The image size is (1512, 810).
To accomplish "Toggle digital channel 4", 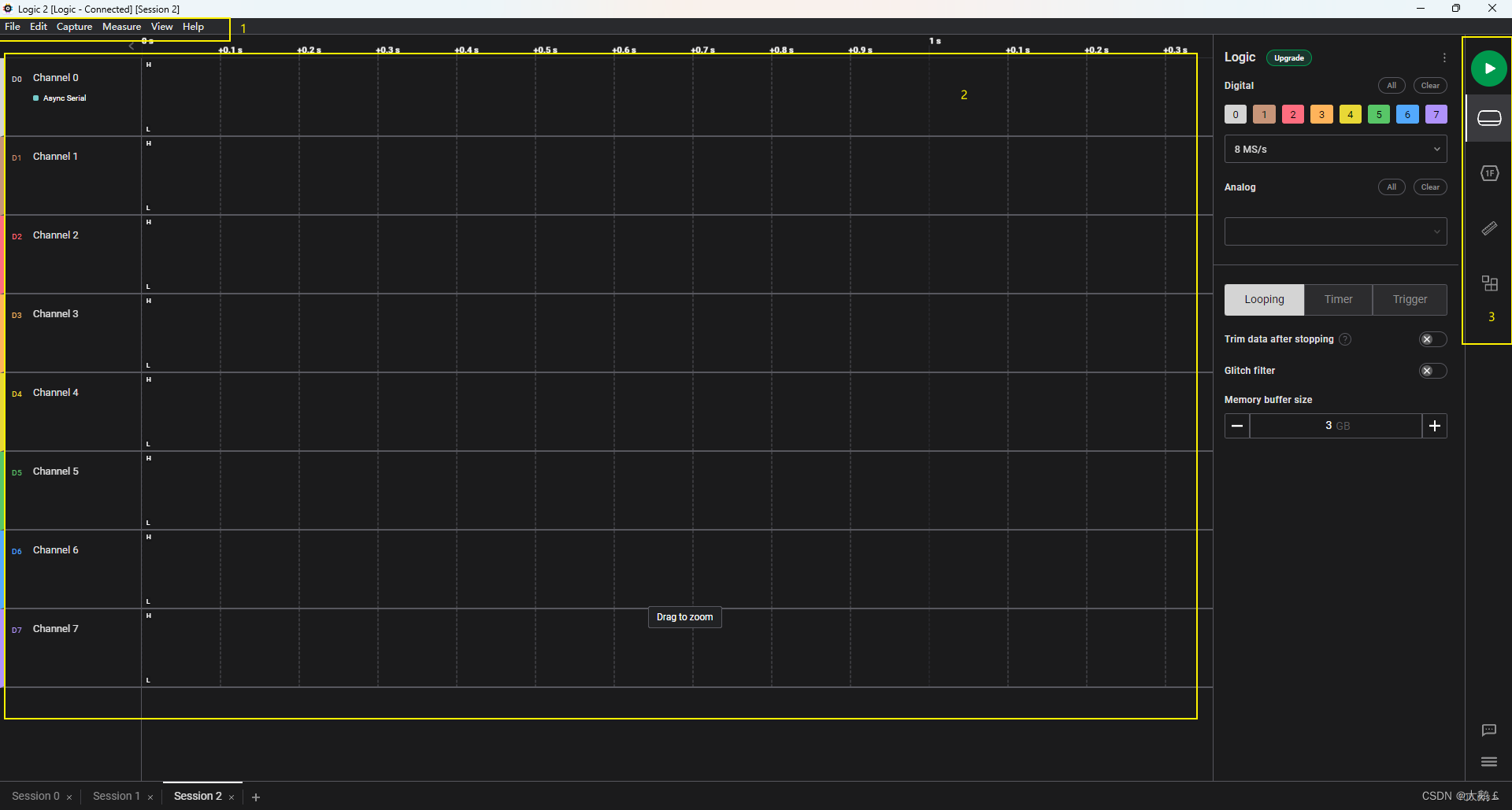I will pos(1351,114).
